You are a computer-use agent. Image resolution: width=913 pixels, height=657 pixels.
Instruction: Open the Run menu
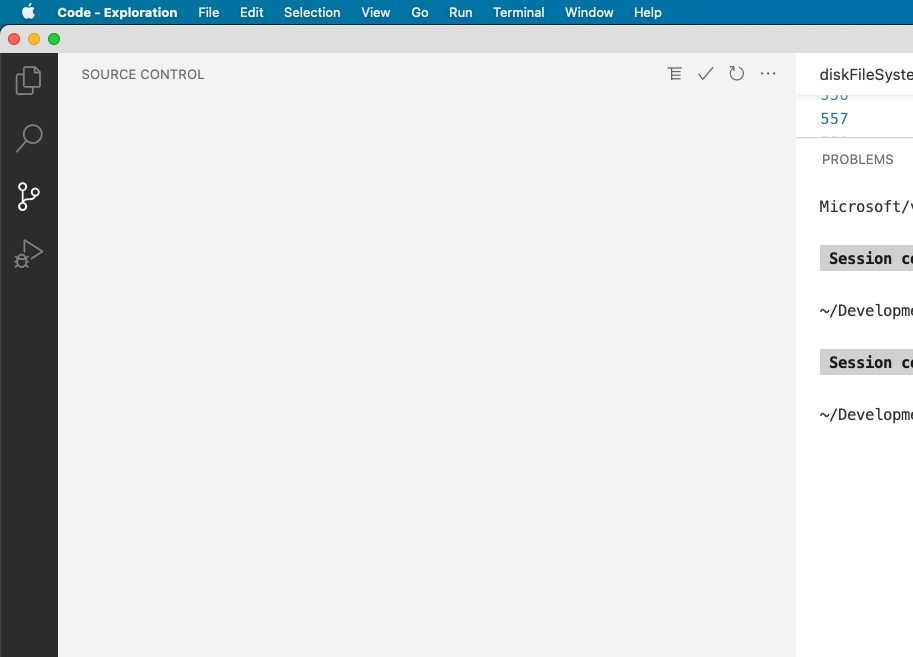(461, 12)
